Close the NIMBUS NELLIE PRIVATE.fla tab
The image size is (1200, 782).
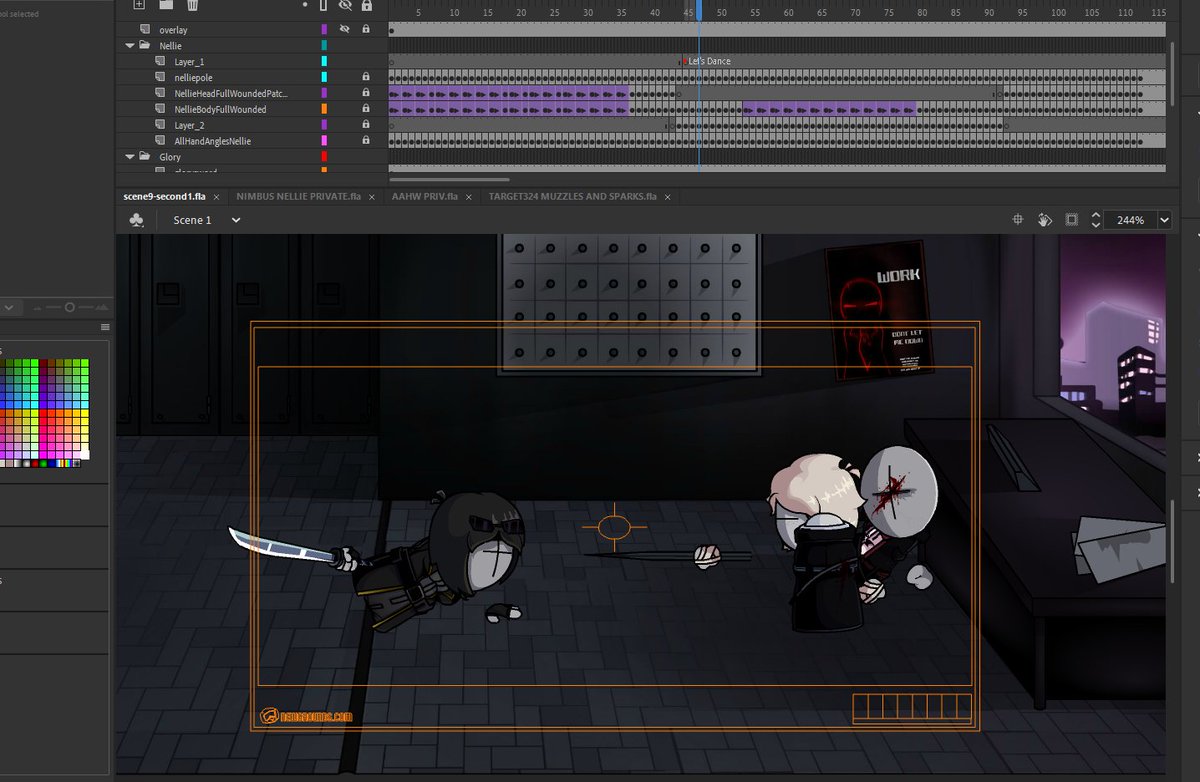(x=371, y=197)
